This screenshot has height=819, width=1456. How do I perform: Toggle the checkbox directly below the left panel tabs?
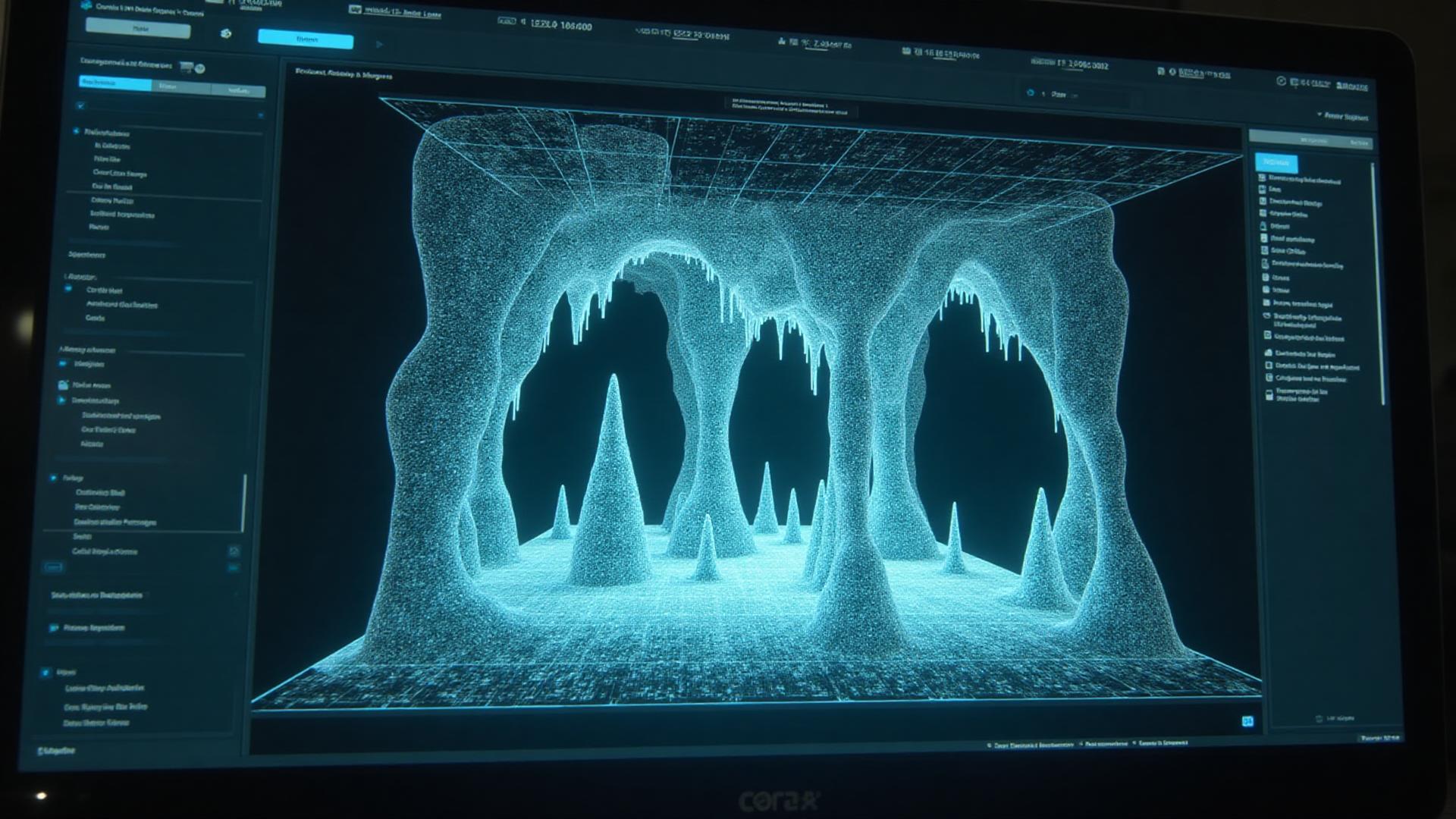(x=81, y=105)
